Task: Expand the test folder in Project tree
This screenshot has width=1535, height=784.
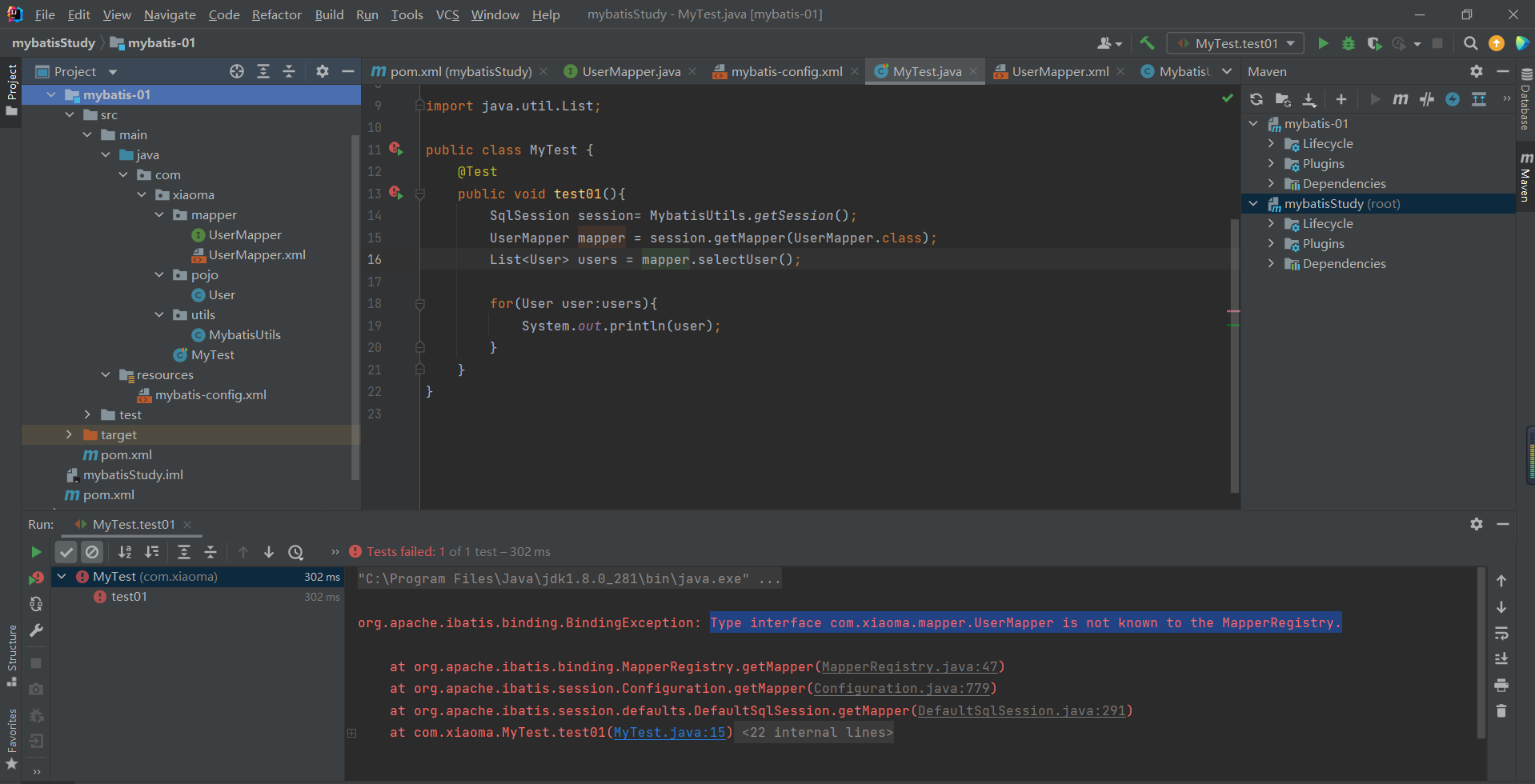Action: (x=87, y=414)
